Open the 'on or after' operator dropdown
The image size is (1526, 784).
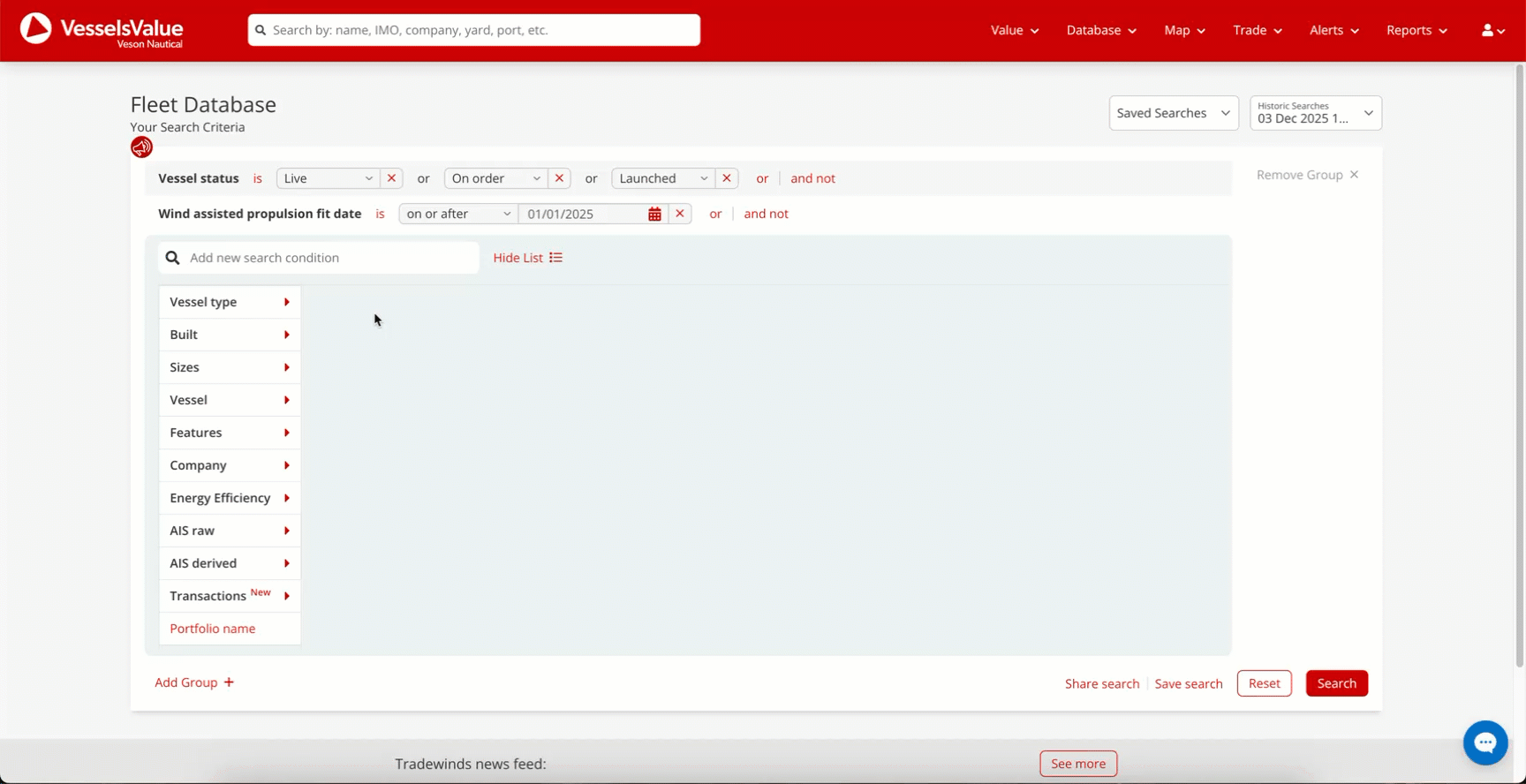(458, 214)
